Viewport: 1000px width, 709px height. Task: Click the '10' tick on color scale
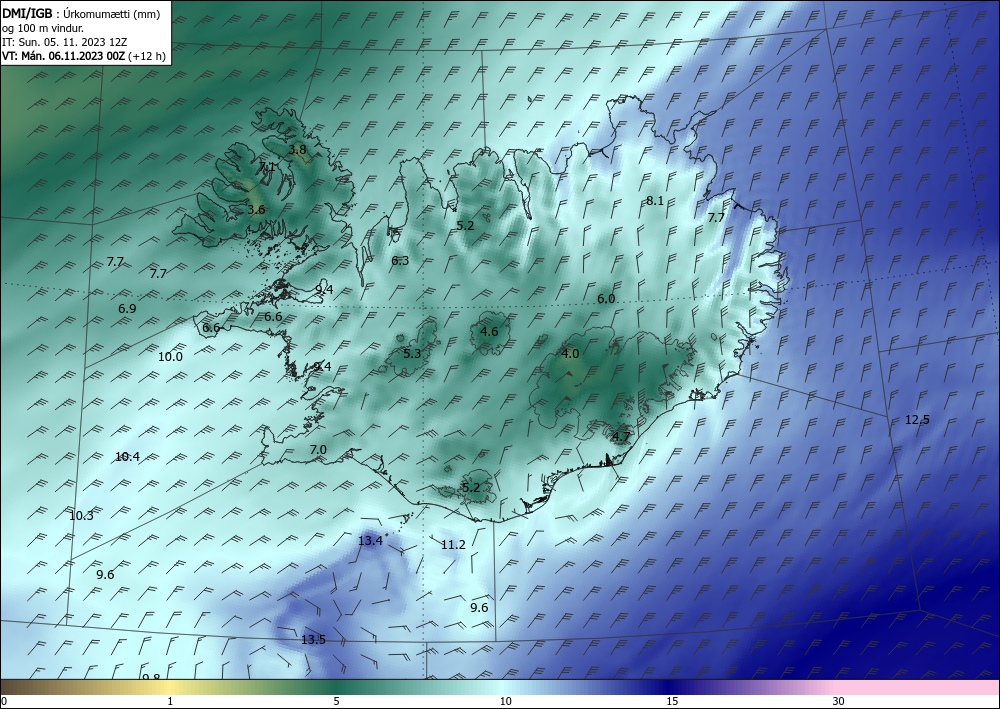[x=505, y=702]
